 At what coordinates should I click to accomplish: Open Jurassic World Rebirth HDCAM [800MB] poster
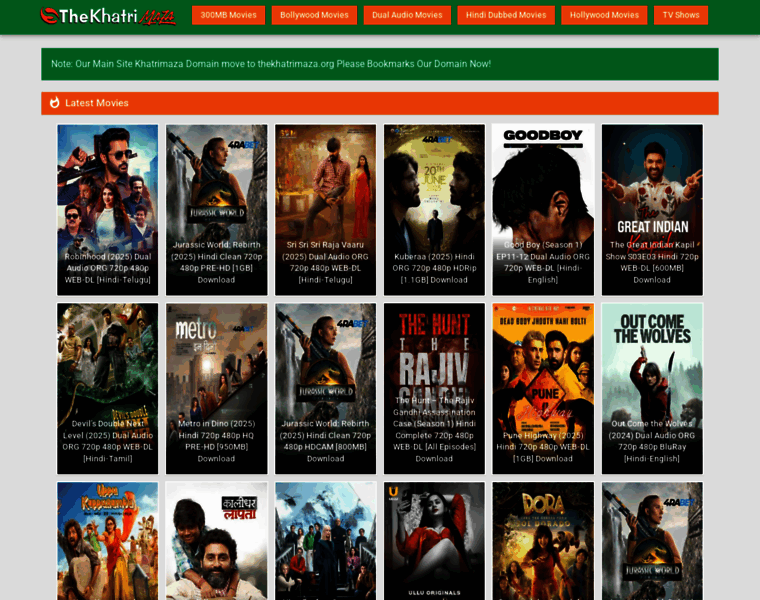click(325, 389)
